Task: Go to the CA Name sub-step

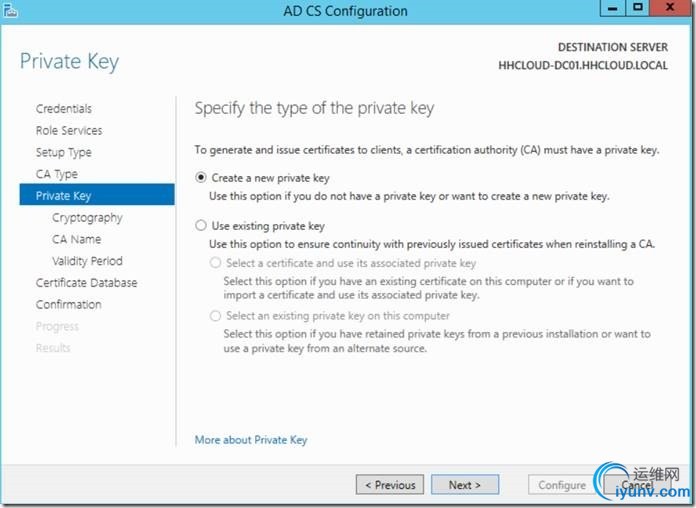Action: click(77, 239)
